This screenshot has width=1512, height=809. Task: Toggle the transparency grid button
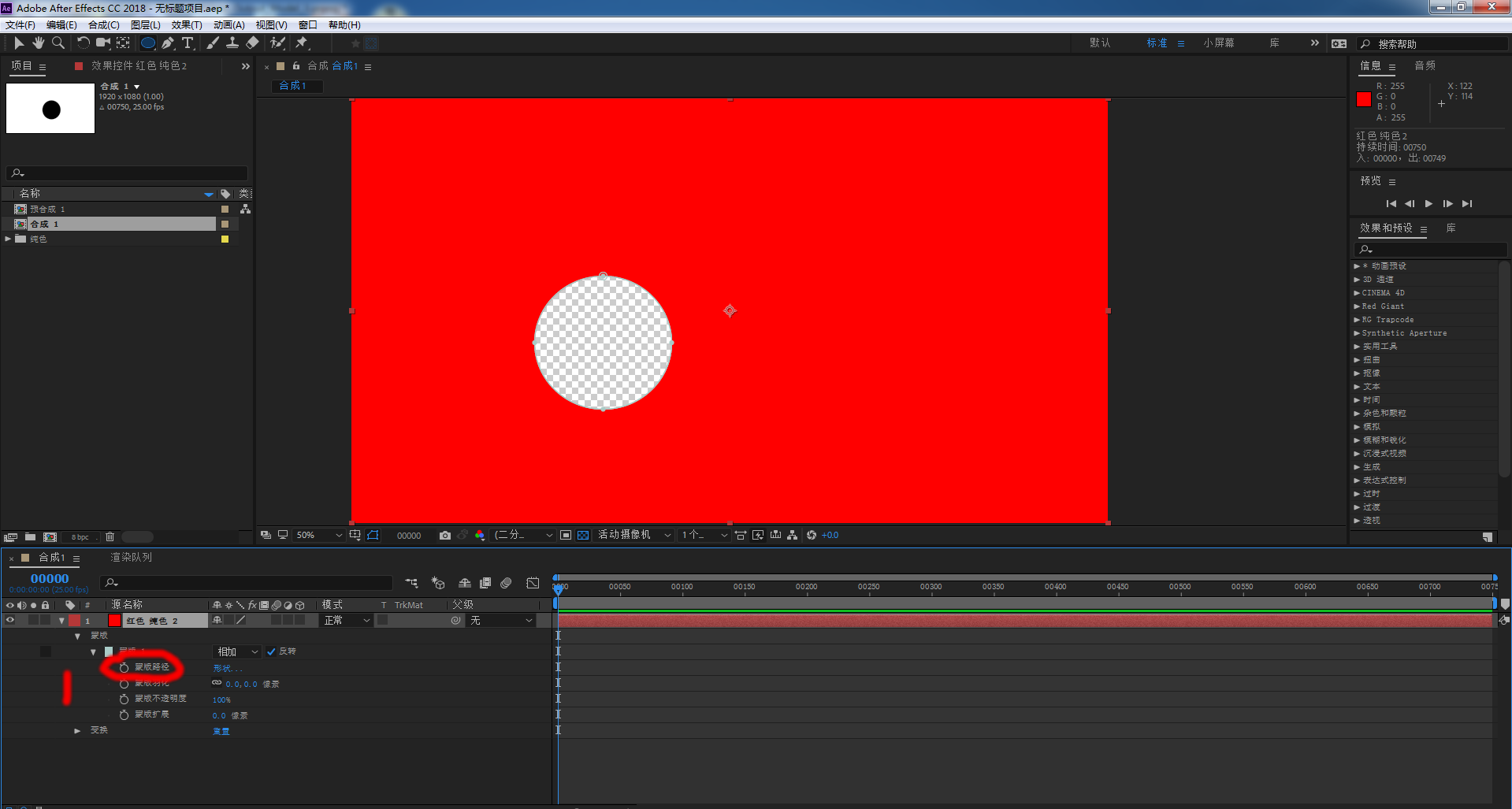pos(583,536)
